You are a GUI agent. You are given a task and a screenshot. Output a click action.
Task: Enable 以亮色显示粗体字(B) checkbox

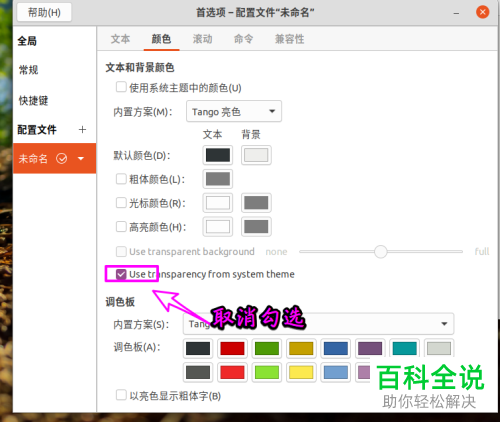[121, 395]
